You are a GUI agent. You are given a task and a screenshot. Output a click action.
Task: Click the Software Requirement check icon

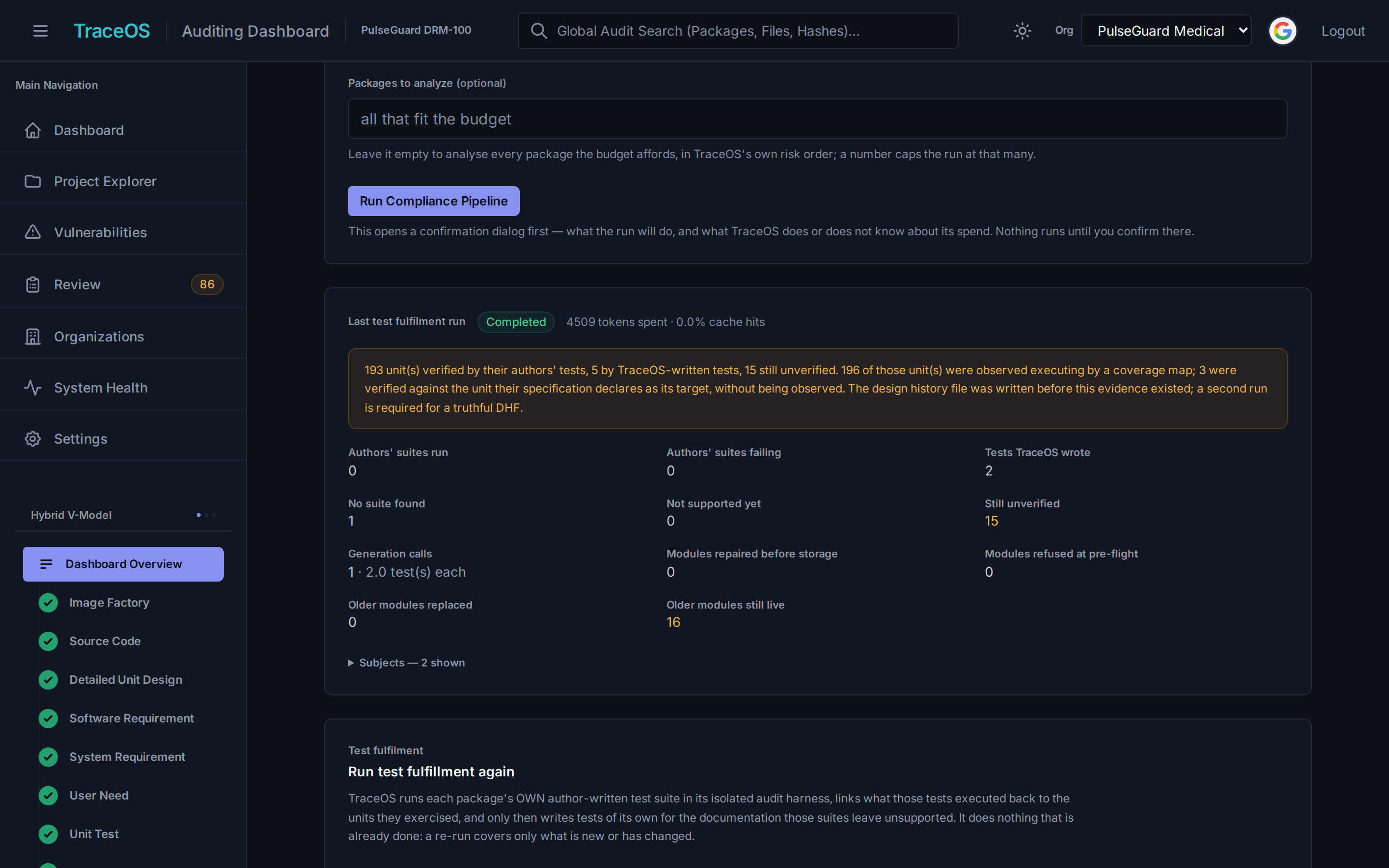(48, 719)
